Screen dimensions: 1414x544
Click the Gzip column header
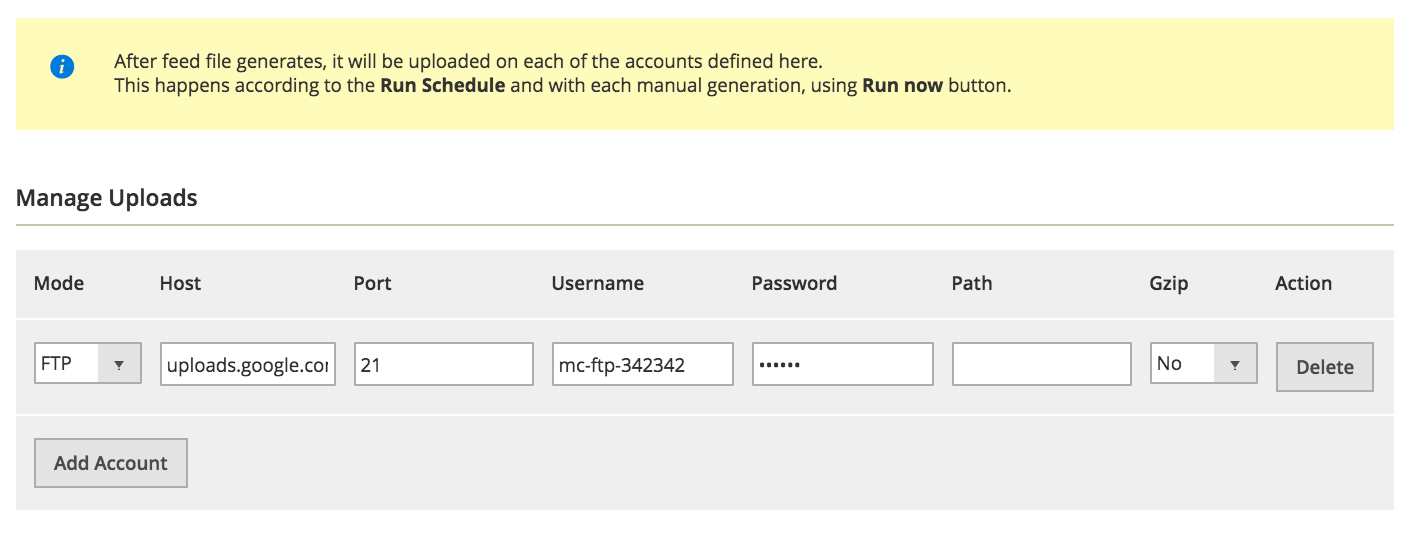pos(1169,283)
